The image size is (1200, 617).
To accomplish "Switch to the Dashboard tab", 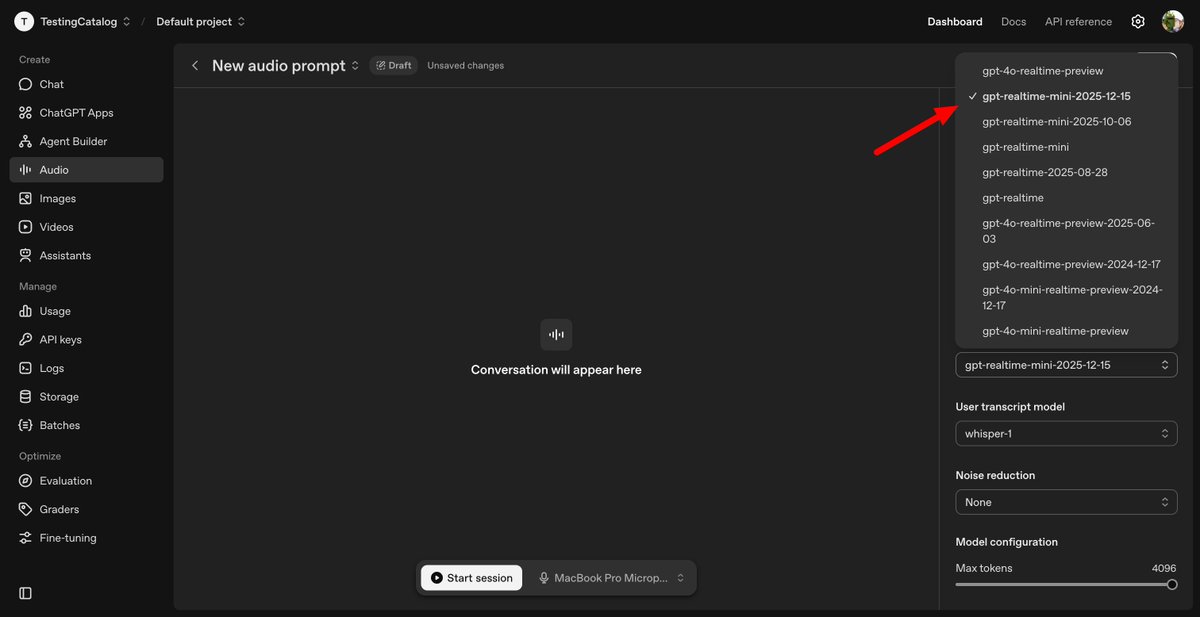I will [x=954, y=21].
